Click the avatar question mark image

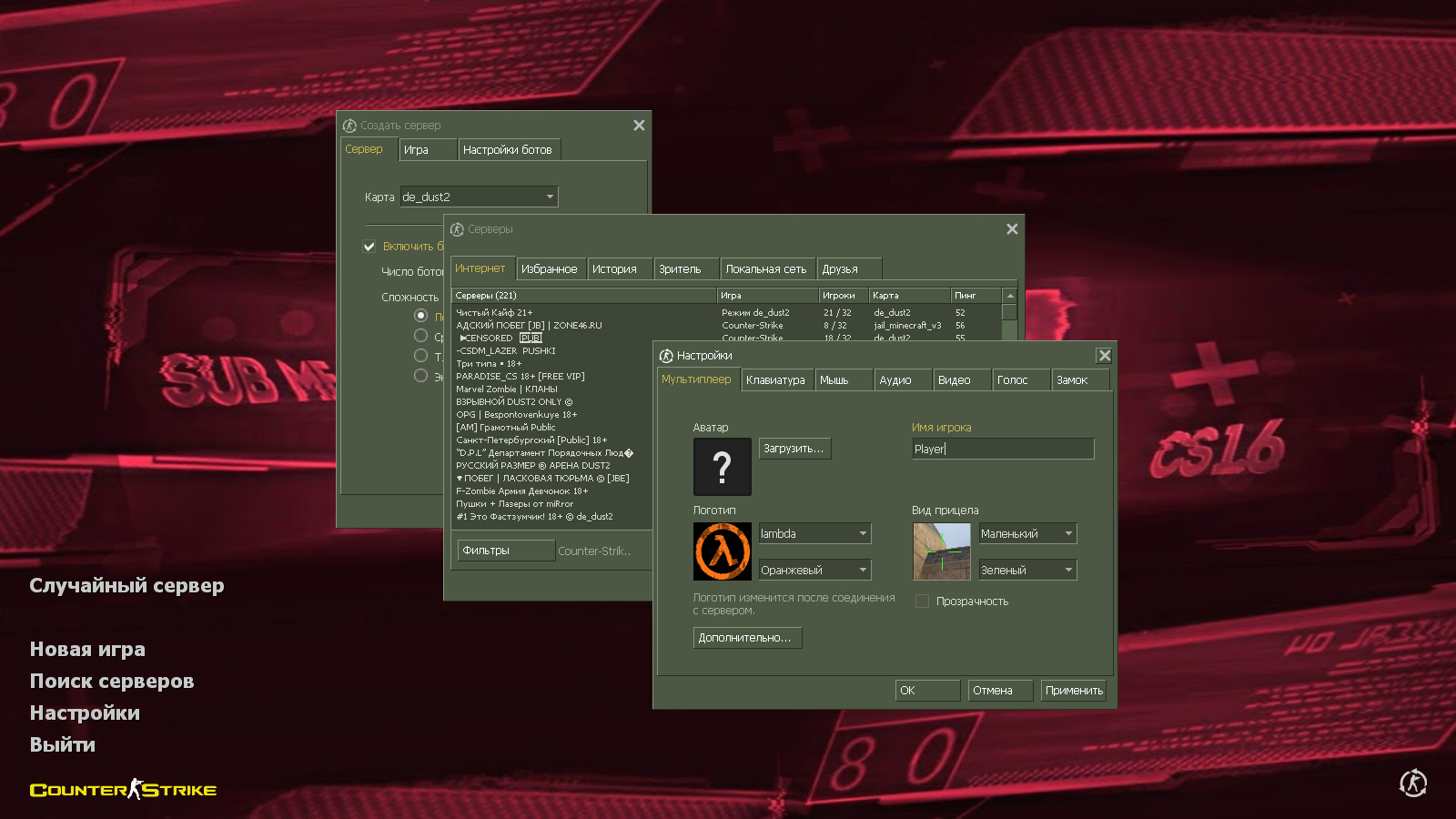(722, 467)
